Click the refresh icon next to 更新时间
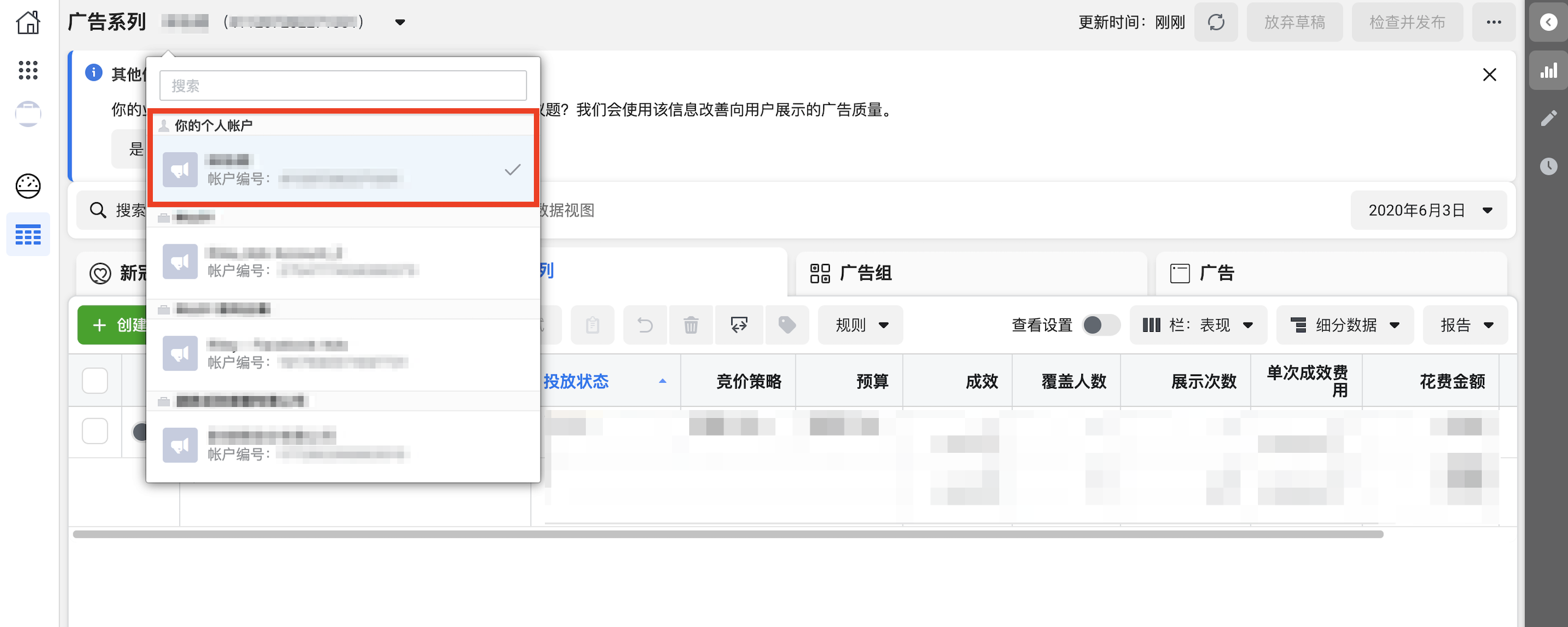1568x627 pixels. 1216,23
